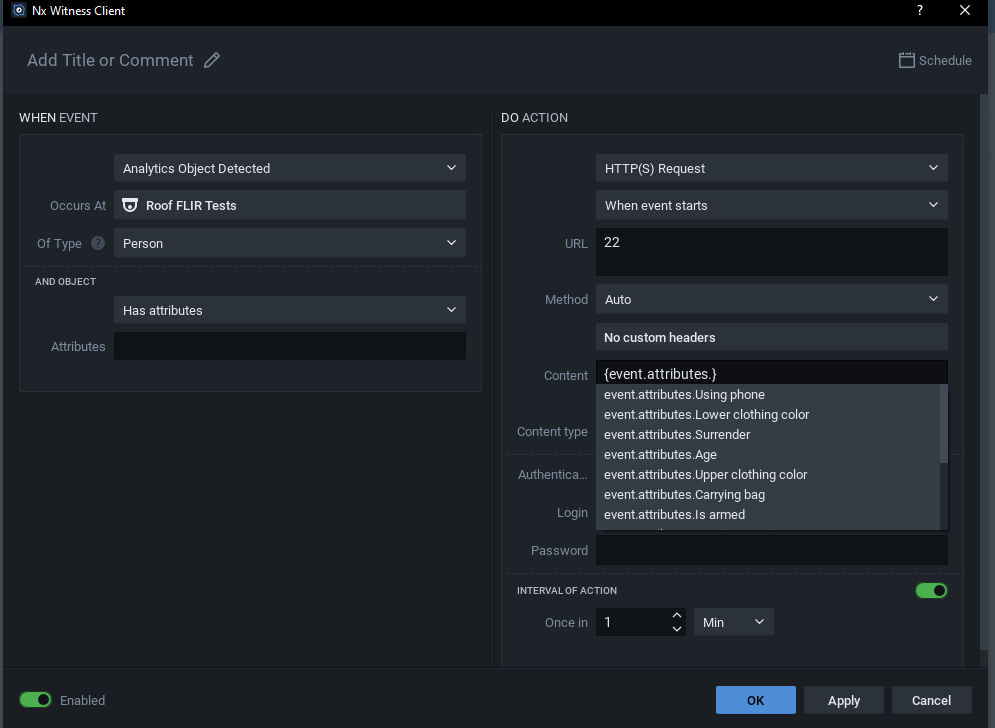Image resolution: width=995 pixels, height=728 pixels.
Task: Select the Roof FLIR Tests camera field
Action: click(x=290, y=205)
